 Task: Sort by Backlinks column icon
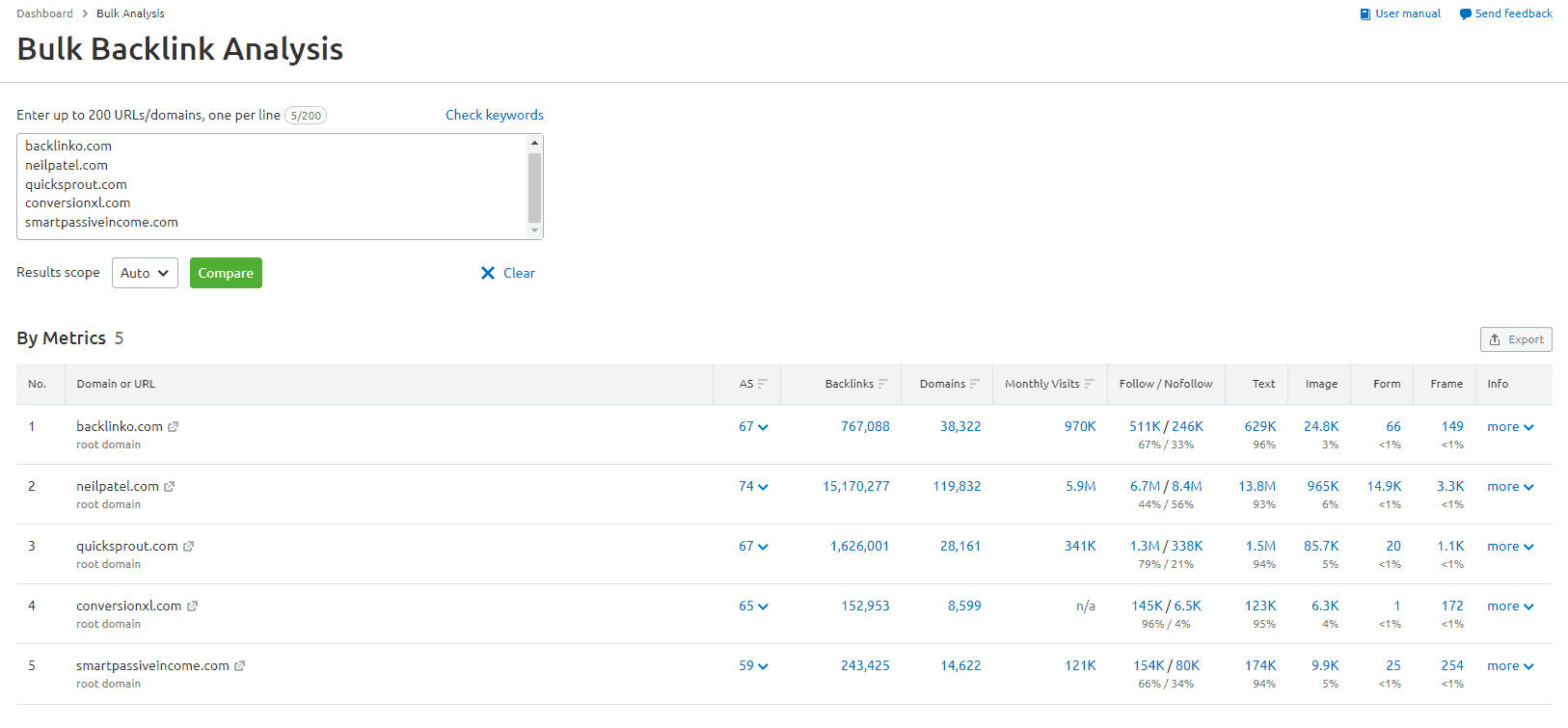click(x=882, y=384)
